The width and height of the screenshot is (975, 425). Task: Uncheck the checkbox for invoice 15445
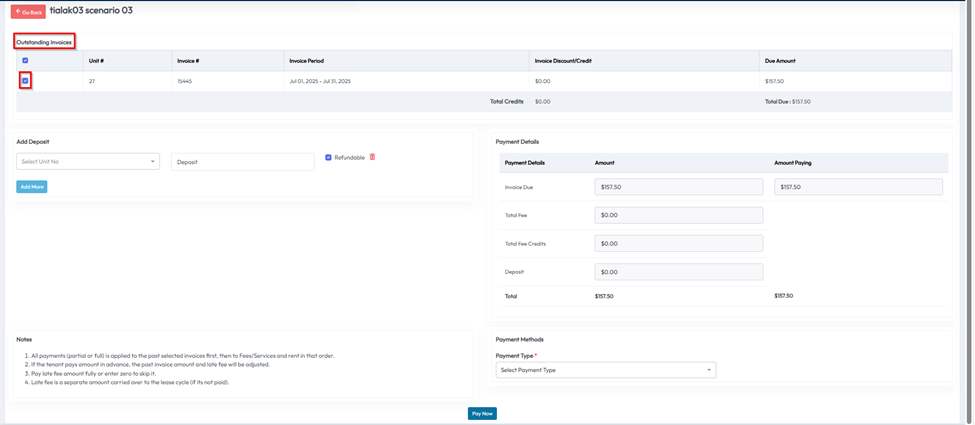(25, 81)
